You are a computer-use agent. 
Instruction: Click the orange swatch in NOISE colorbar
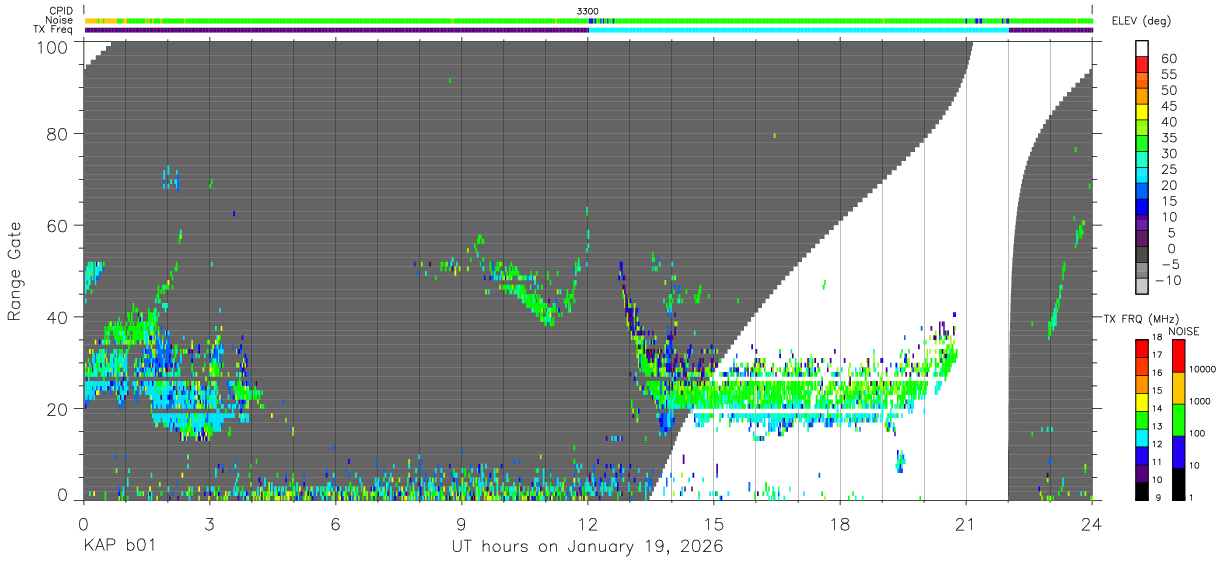(1178, 387)
